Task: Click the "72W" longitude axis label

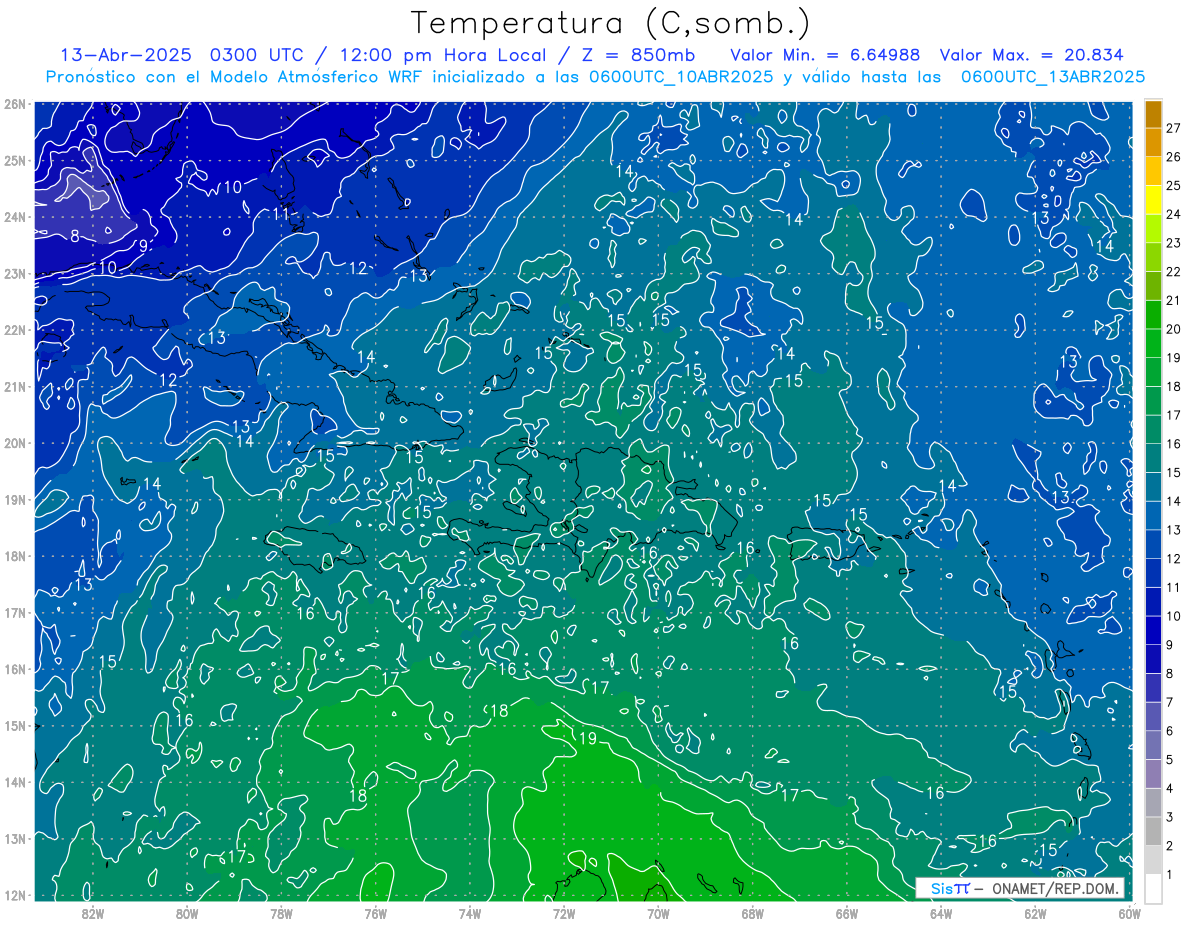Action: (563, 913)
